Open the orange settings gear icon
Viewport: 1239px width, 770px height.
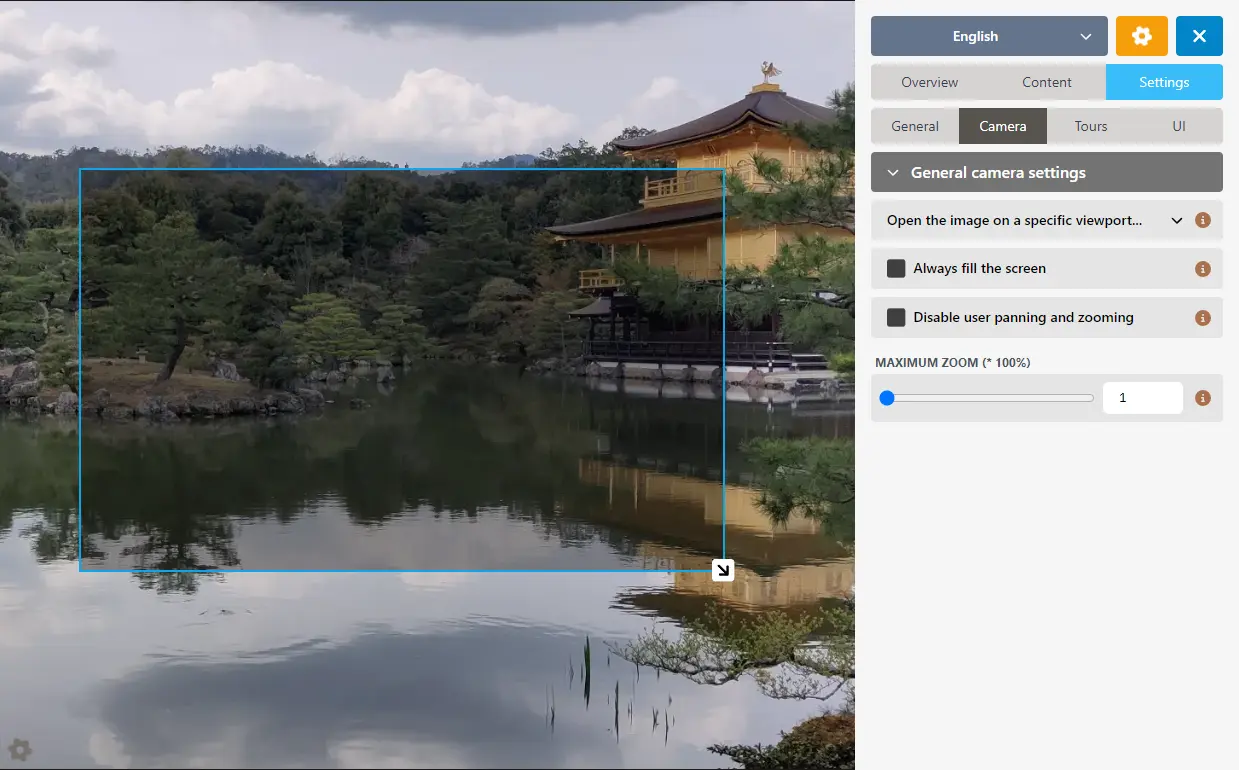[x=1141, y=35]
